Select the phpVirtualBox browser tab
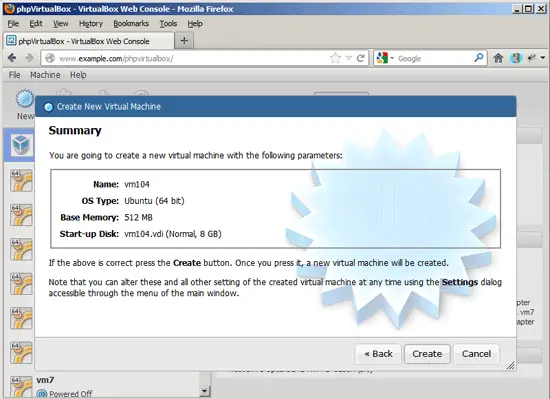The image size is (550, 399). tap(89, 41)
